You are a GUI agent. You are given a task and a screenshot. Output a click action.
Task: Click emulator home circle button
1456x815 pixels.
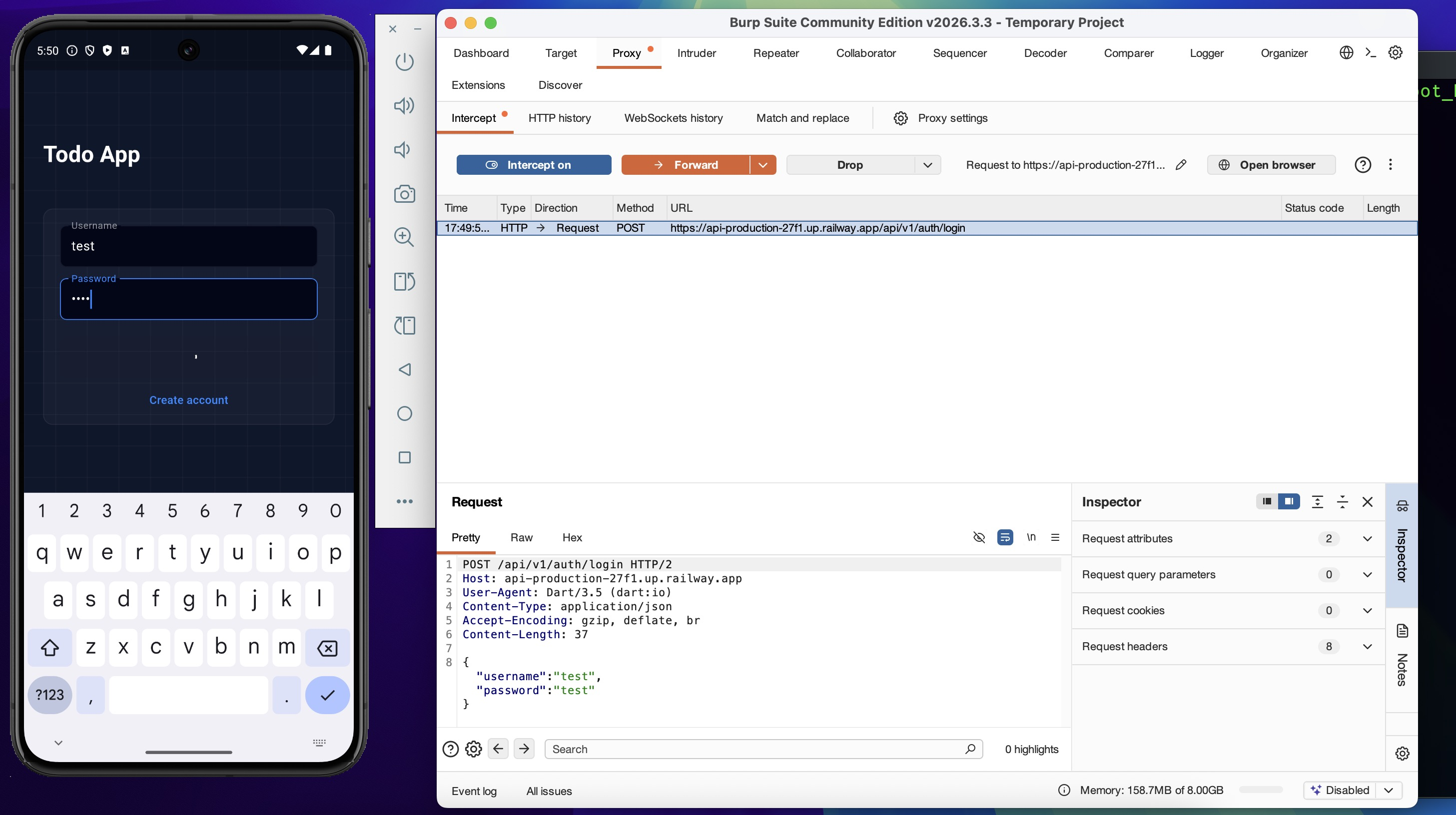(404, 413)
